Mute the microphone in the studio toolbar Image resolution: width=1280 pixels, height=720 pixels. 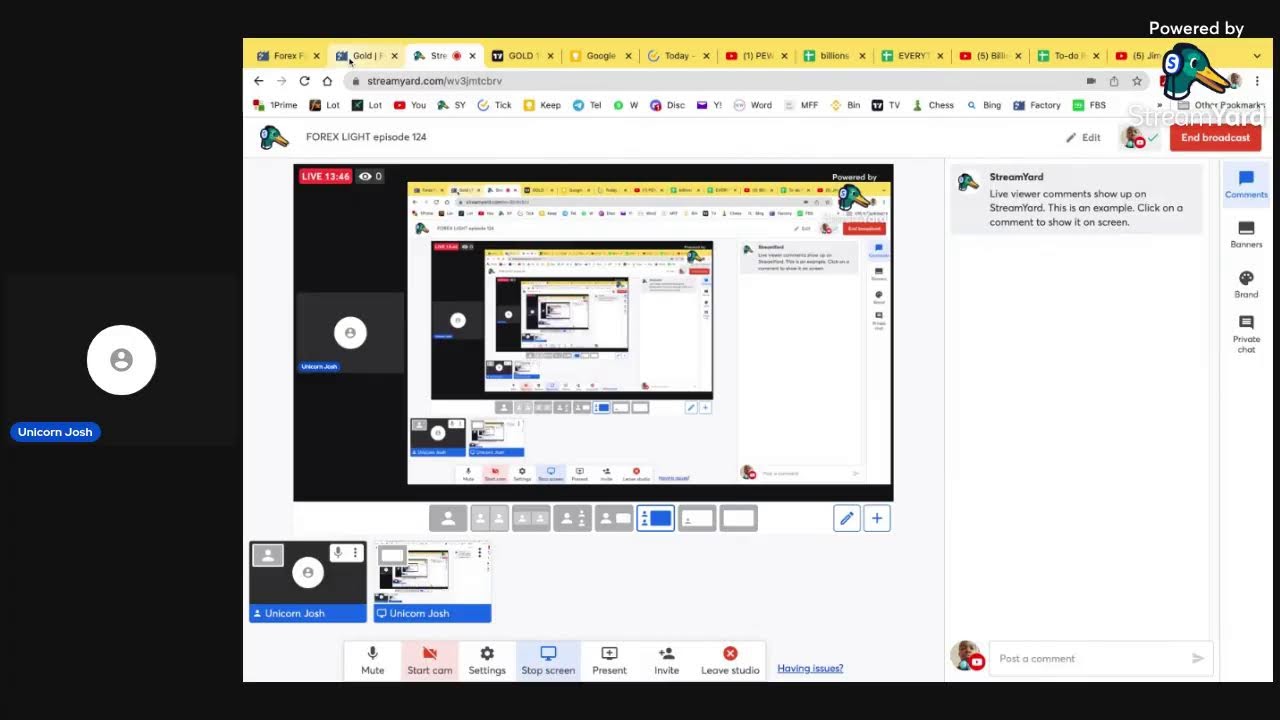372,661
